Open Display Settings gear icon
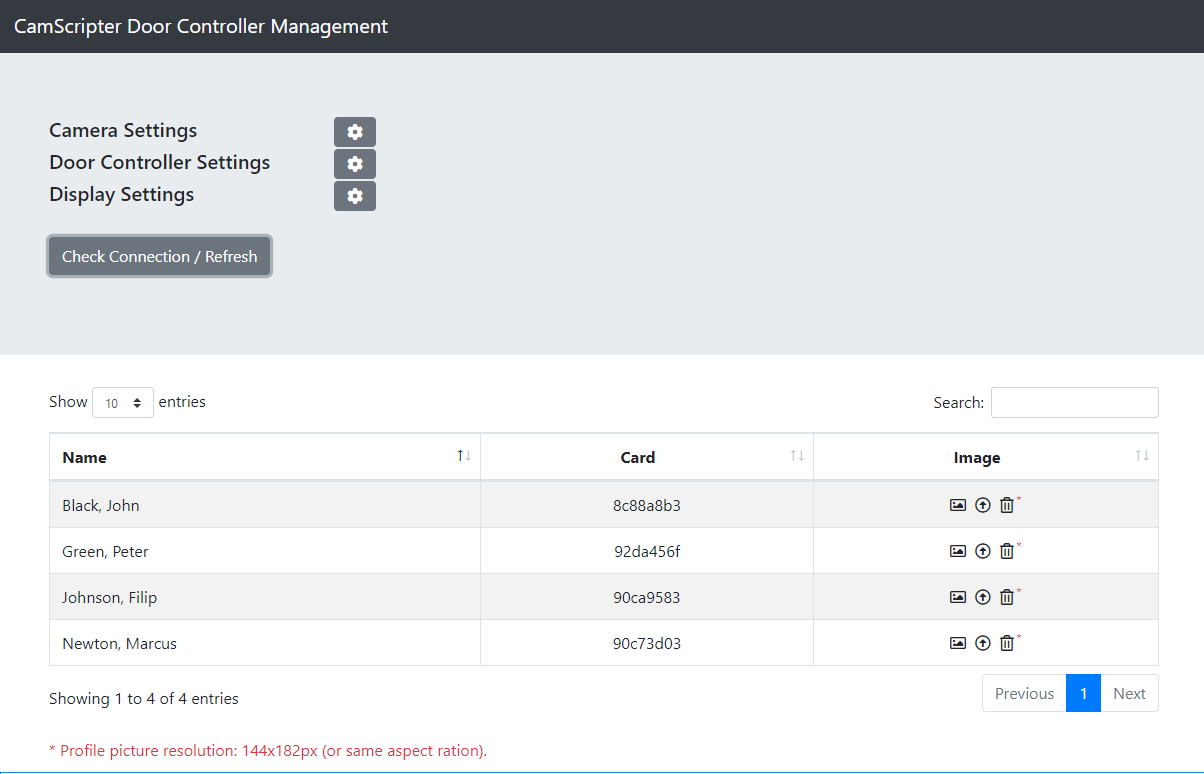This screenshot has height=774, width=1204. point(354,196)
